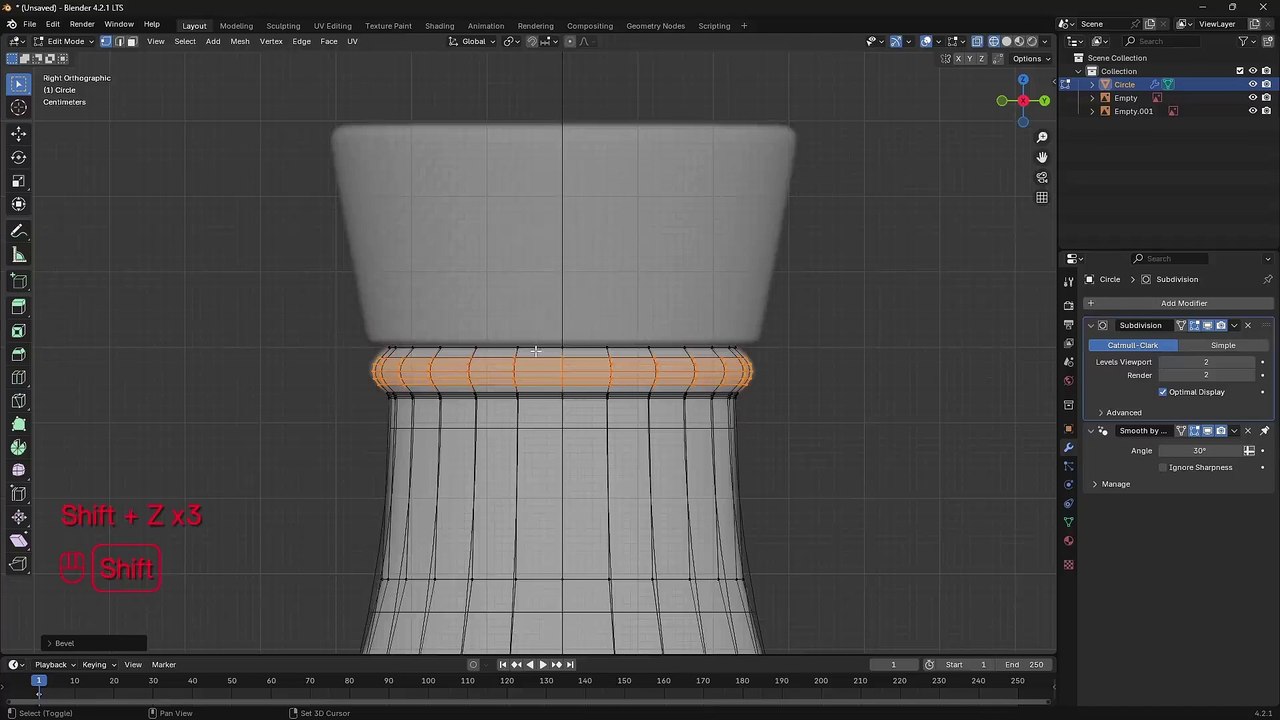Viewport: 1280px width, 720px height.
Task: Click the pan view hand icon
Action: 1042,157
